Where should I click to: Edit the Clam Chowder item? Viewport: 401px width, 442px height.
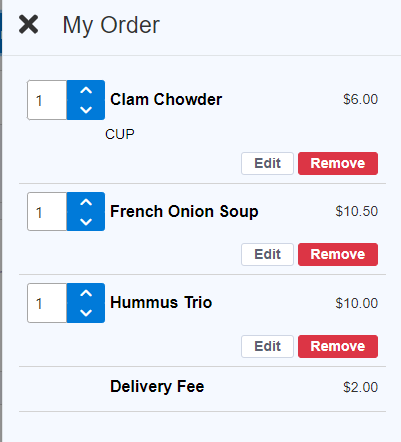267,163
